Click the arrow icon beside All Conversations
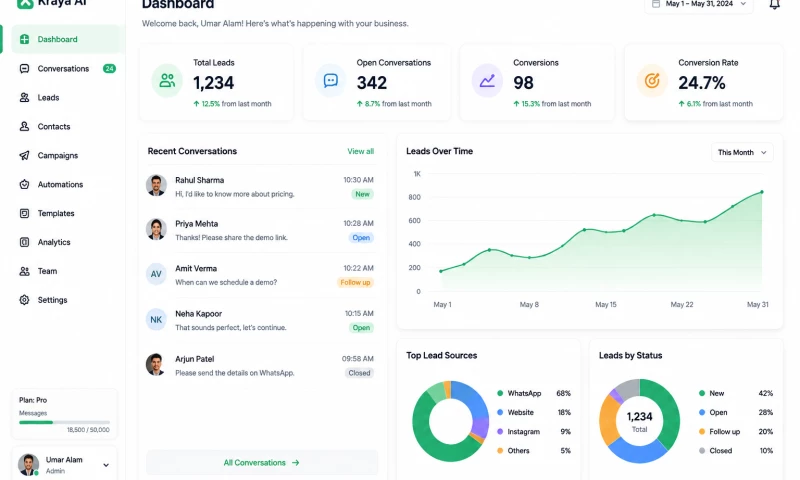This screenshot has height=480, width=800. tap(295, 463)
